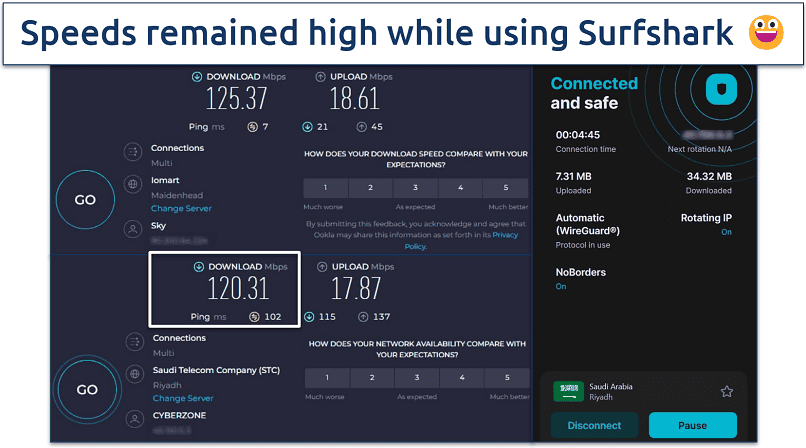Click the Connected and safe heading
The image size is (806, 448).
point(594,93)
